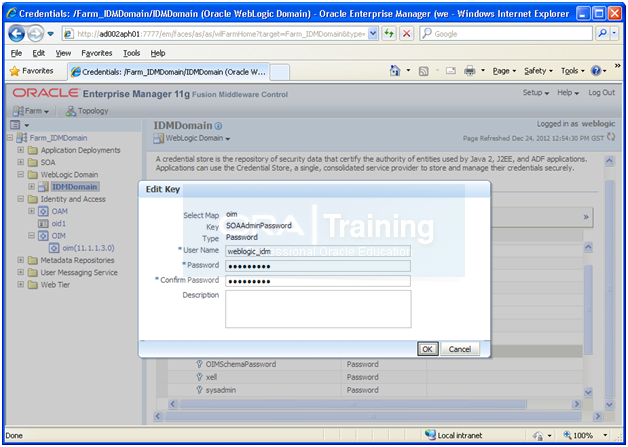Click the Read Mail envelope icon
This screenshot has width=628, height=447.
point(451,71)
